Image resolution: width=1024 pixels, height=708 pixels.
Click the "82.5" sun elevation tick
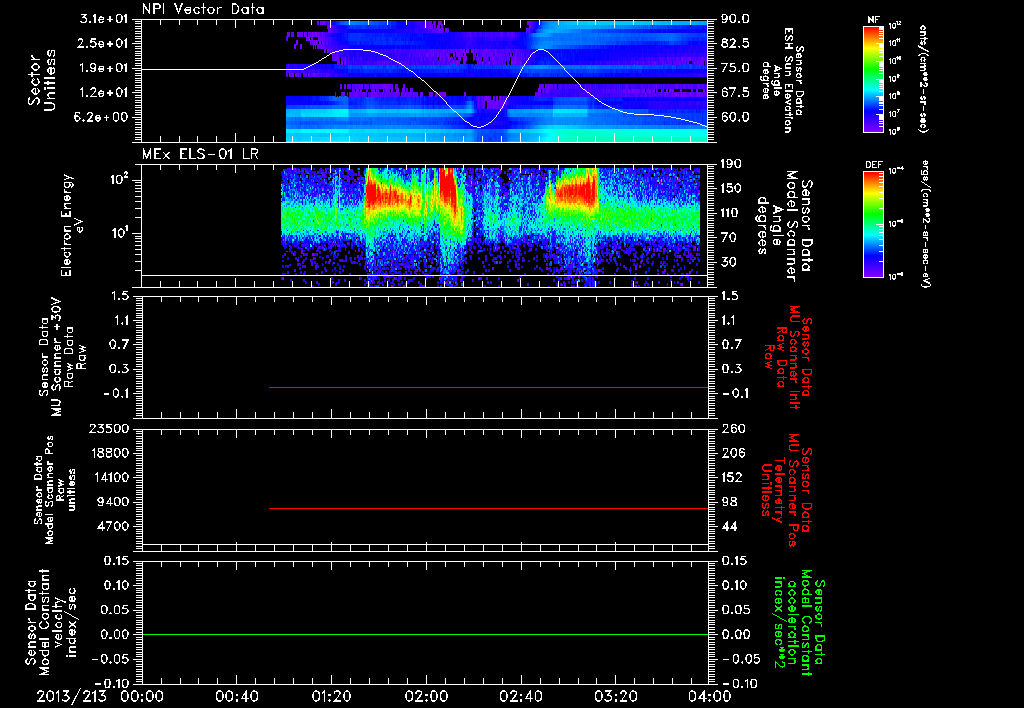click(735, 43)
